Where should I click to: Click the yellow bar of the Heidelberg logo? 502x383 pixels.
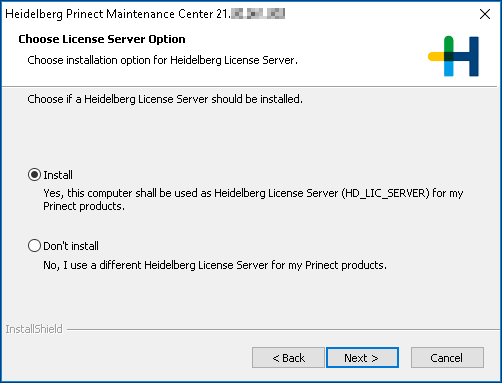click(436, 56)
